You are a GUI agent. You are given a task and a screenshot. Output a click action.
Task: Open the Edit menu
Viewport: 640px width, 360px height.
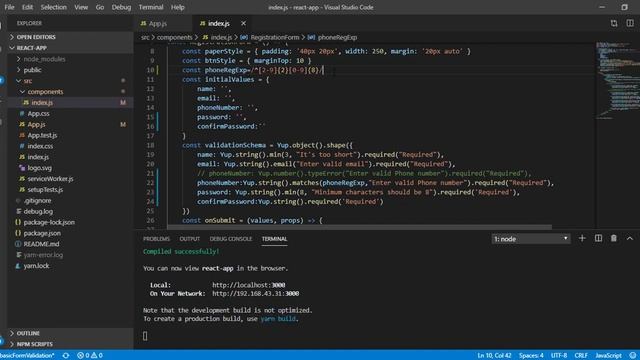pos(27,7)
